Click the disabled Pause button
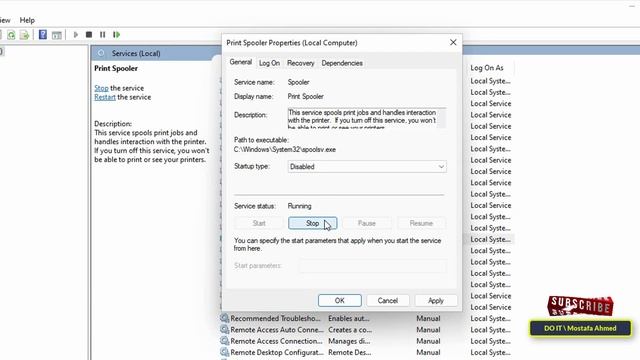The width and height of the screenshot is (640, 360). (x=367, y=223)
